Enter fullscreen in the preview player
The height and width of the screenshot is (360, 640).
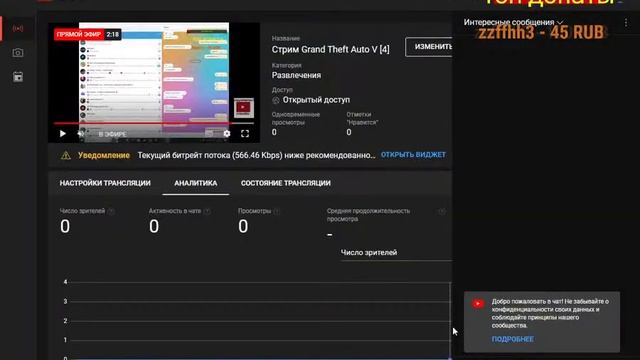[x=245, y=133]
